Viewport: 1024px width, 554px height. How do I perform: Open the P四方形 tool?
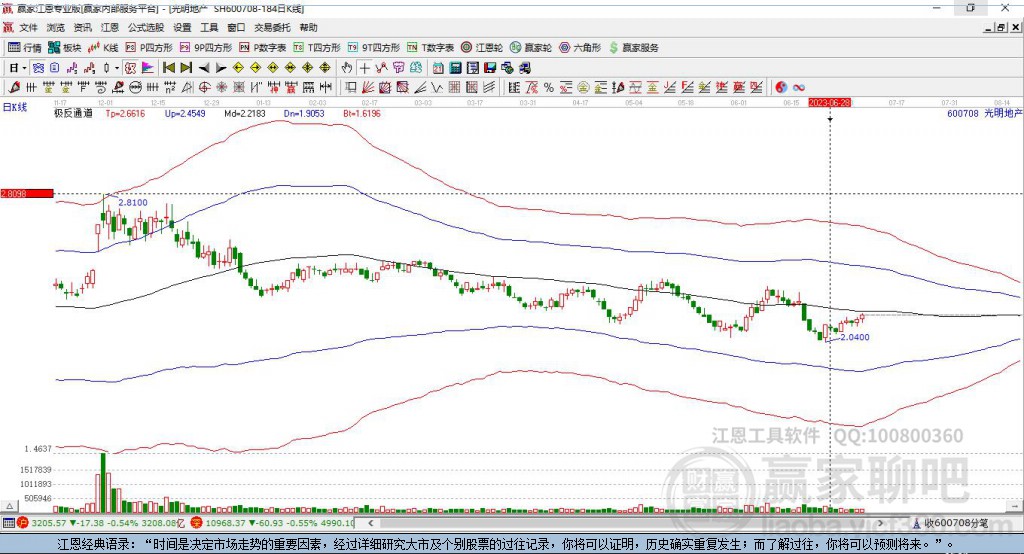coord(149,48)
